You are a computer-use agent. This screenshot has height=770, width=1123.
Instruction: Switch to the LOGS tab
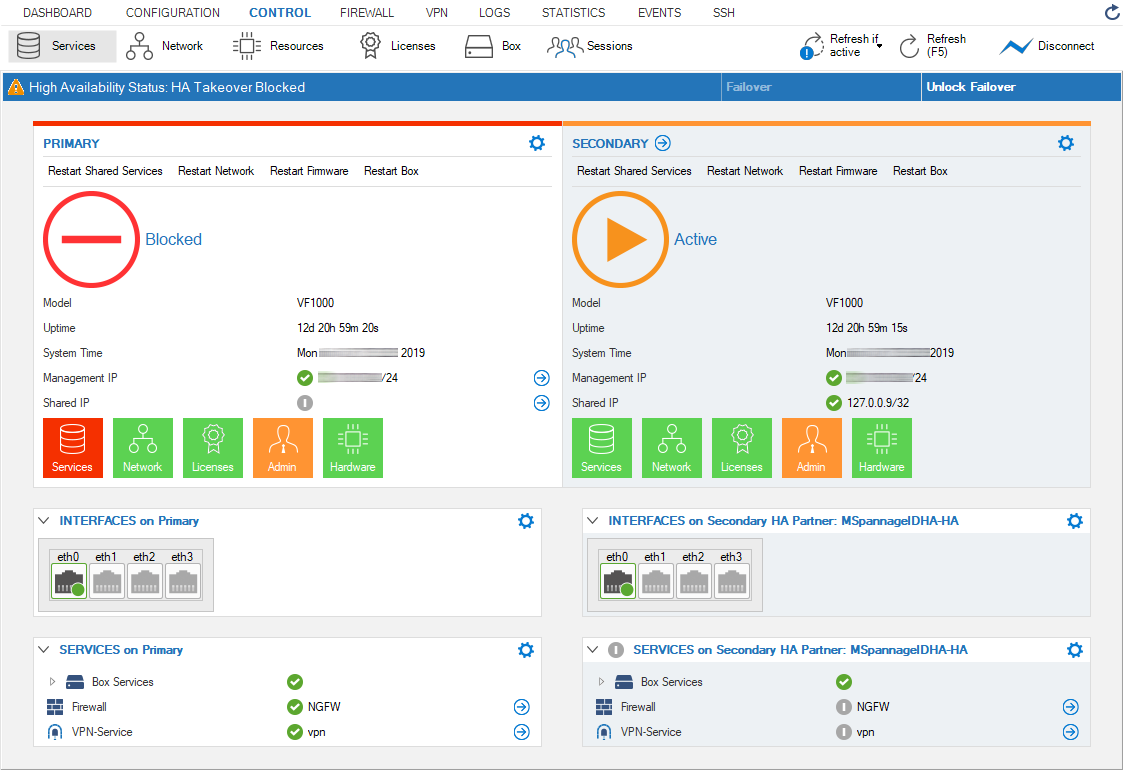point(494,13)
